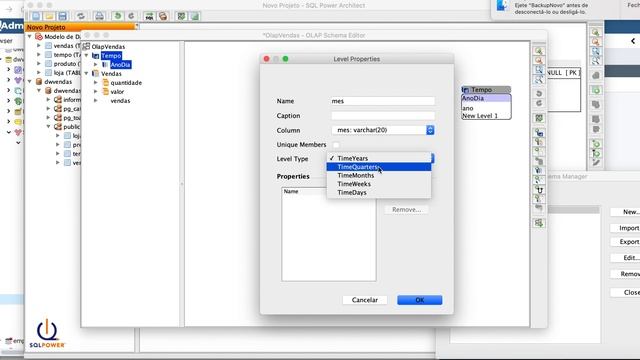Image resolution: width=640 pixels, height=360 pixels.
Task: Click the Forward Engineer SQL icon
Action: [149, 16]
